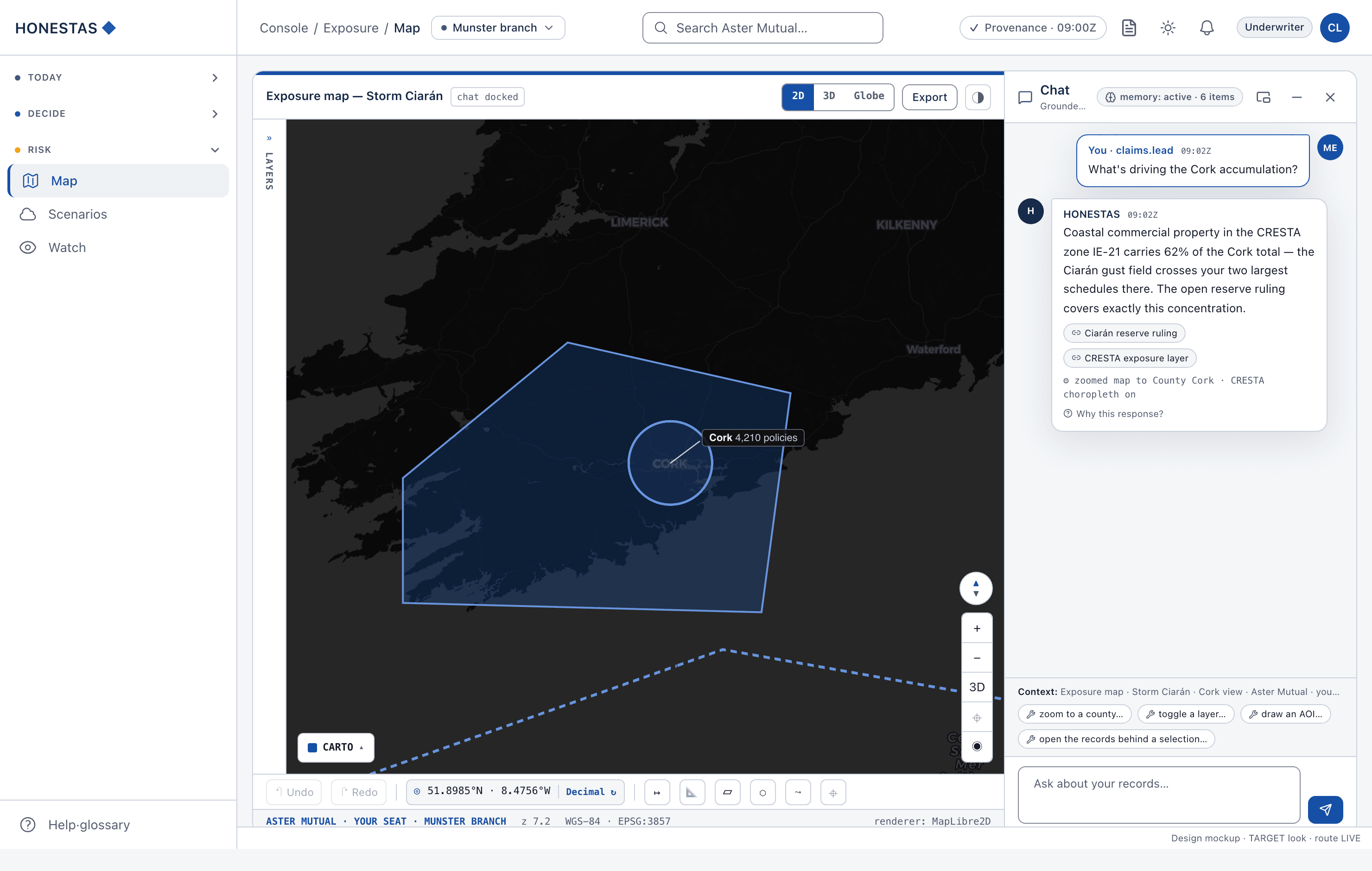Image resolution: width=1372 pixels, height=871 pixels.
Task: Select the crosshair target tool in bottom toolbar
Action: point(833,792)
